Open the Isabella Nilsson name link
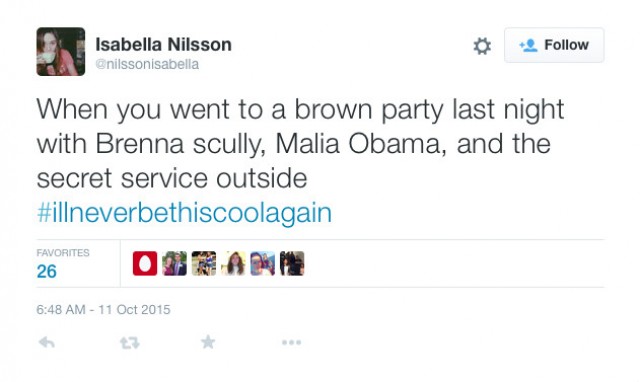 [163, 44]
